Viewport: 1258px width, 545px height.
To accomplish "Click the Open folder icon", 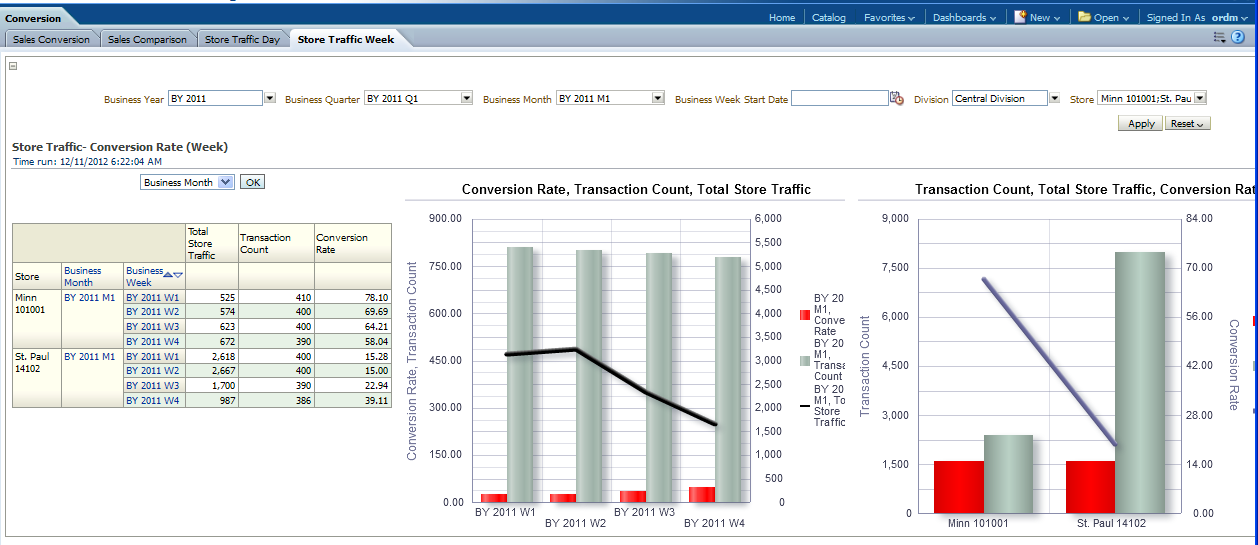I will point(1084,17).
